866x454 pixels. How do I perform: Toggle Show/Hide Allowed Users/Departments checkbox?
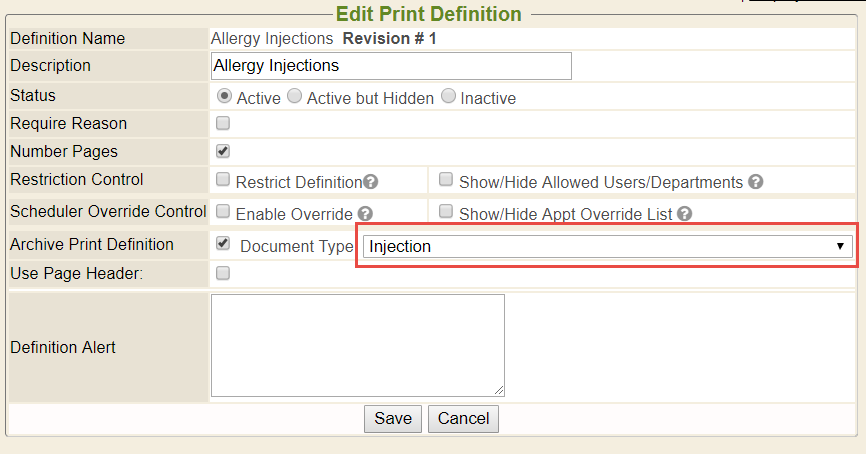pos(445,181)
